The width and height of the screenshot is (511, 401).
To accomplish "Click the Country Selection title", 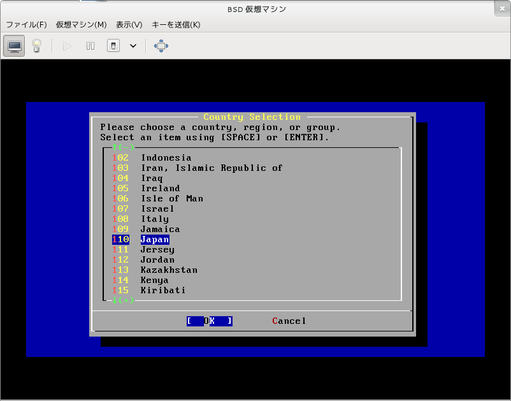I will 252,117.
